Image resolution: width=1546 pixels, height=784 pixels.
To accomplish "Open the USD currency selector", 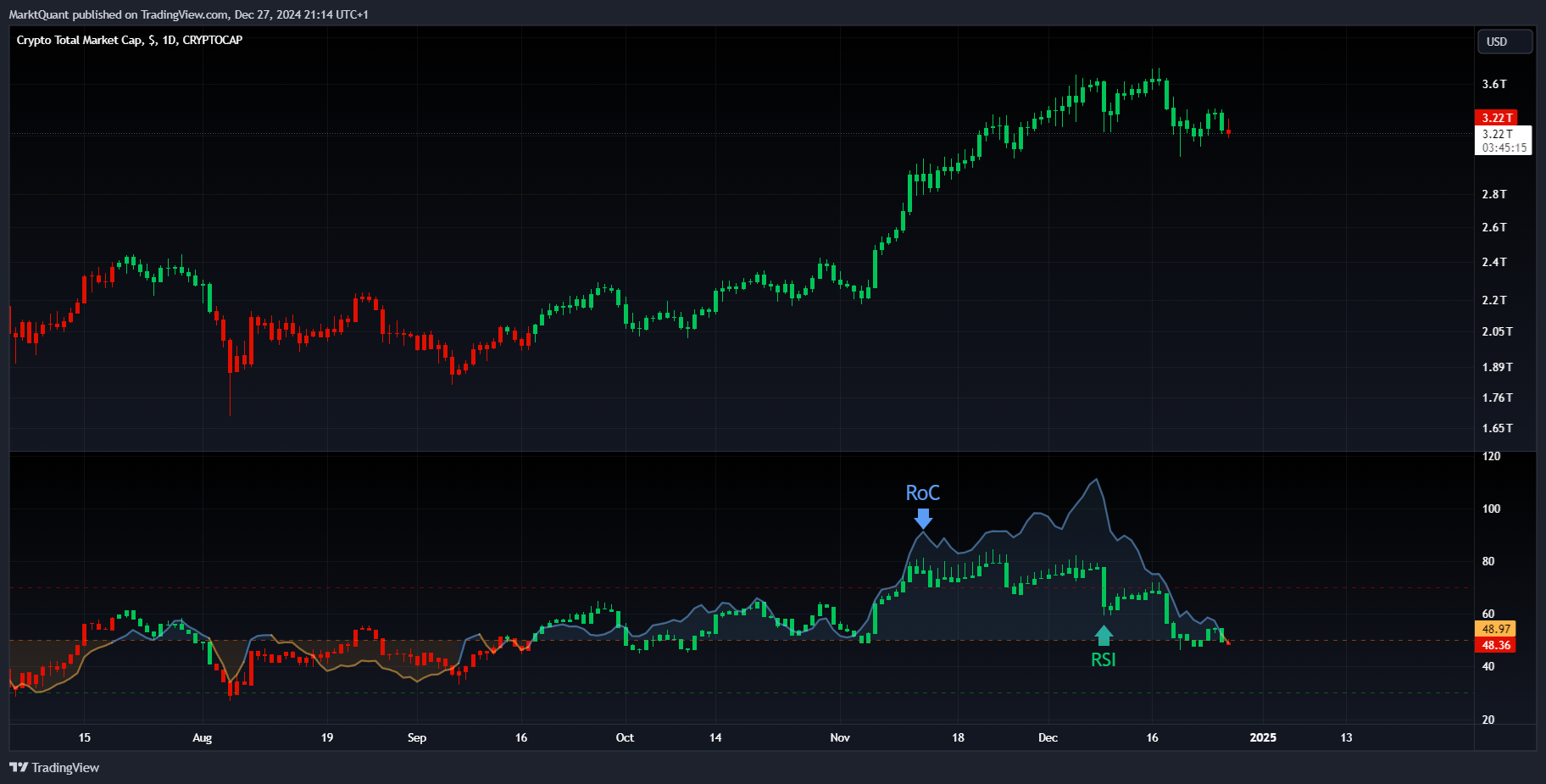I will coord(1504,42).
